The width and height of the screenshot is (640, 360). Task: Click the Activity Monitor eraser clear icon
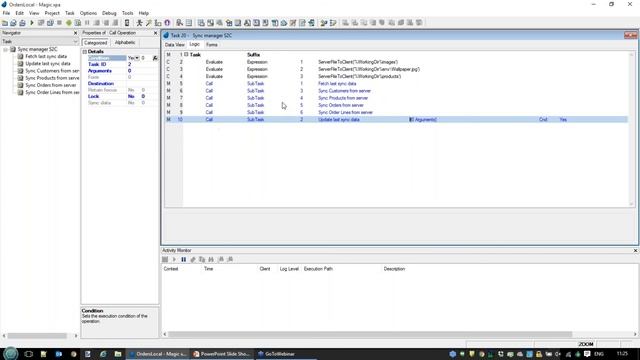point(193,260)
